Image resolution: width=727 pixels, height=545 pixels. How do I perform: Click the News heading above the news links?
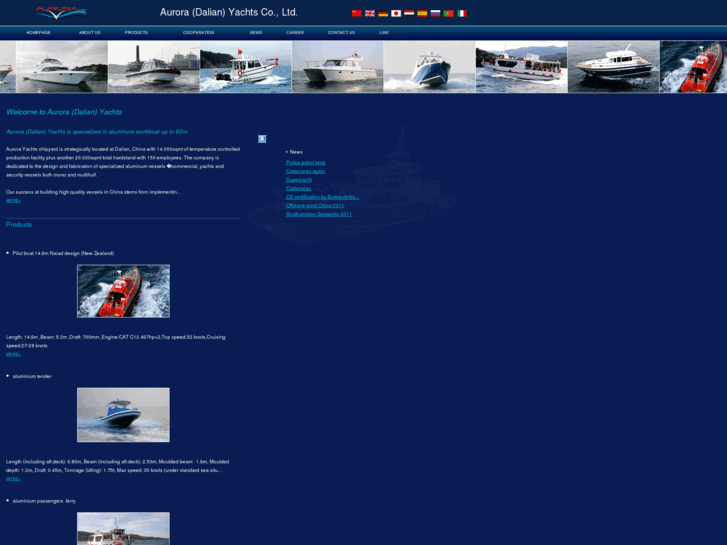[296, 152]
